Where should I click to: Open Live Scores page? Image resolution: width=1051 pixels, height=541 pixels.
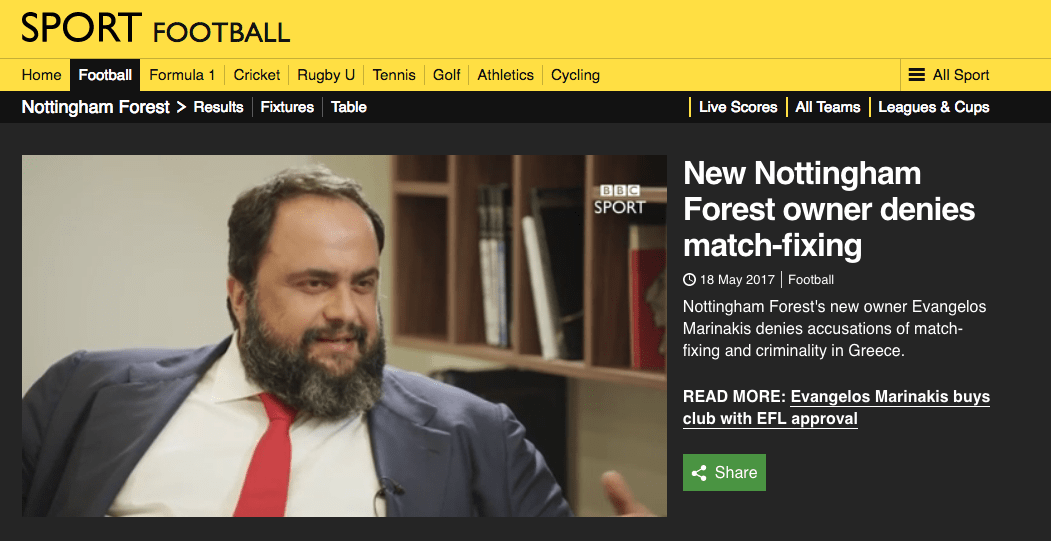[738, 107]
